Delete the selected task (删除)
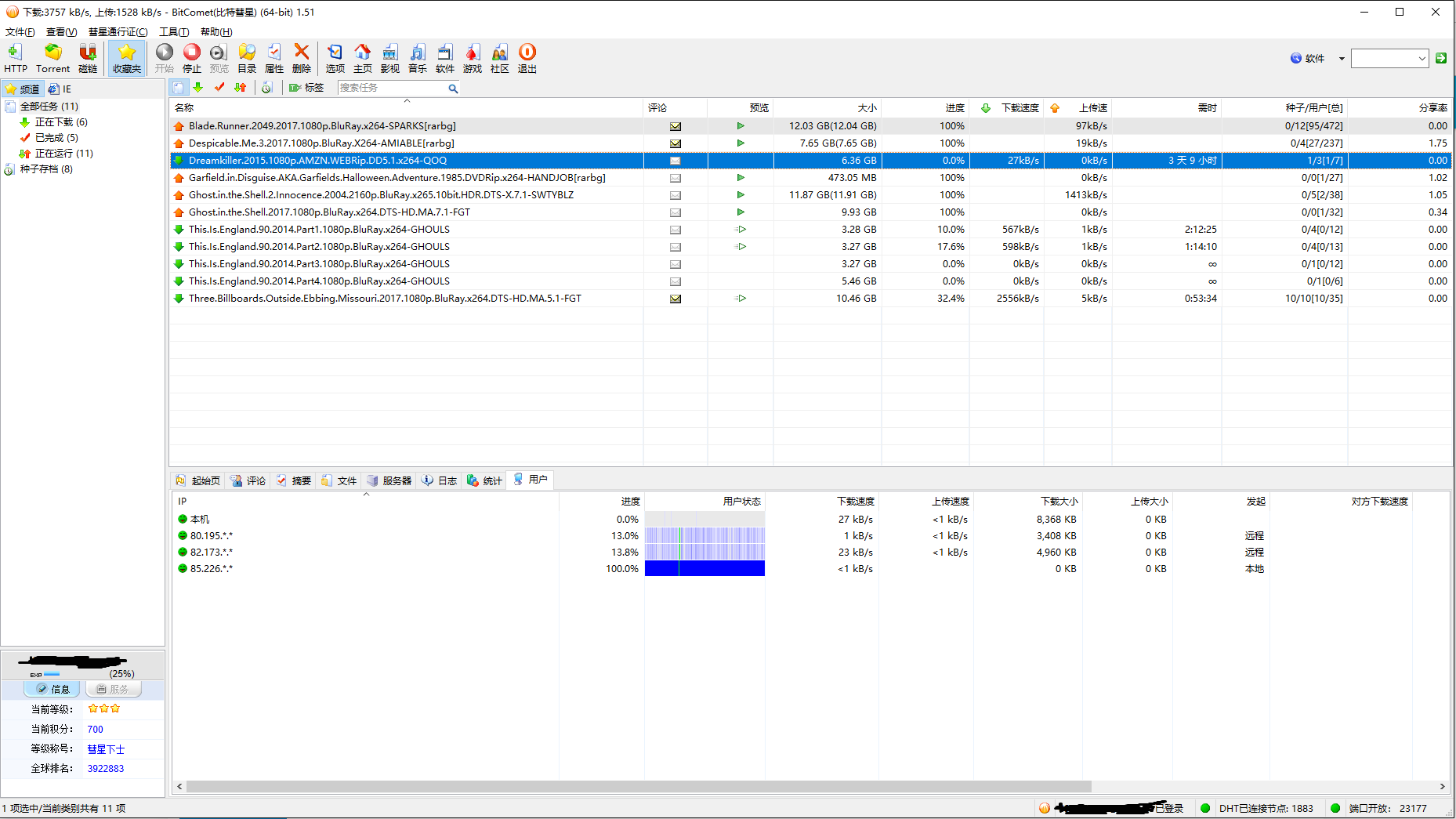The height and width of the screenshot is (819, 1456). (x=302, y=58)
